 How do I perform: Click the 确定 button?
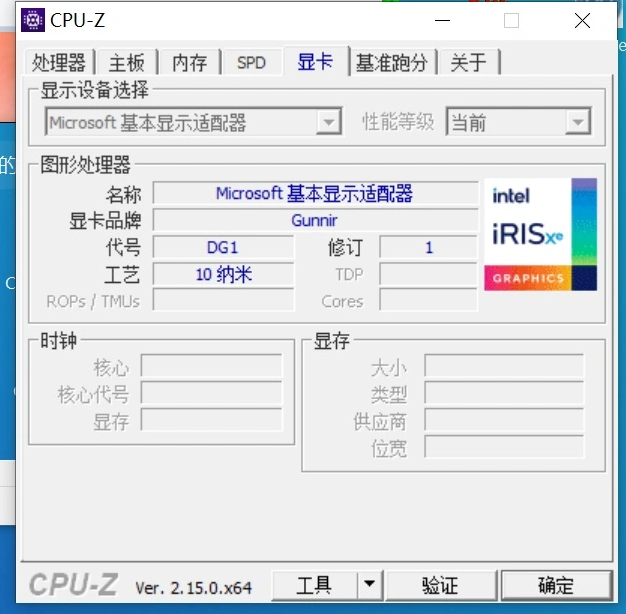coord(555,585)
